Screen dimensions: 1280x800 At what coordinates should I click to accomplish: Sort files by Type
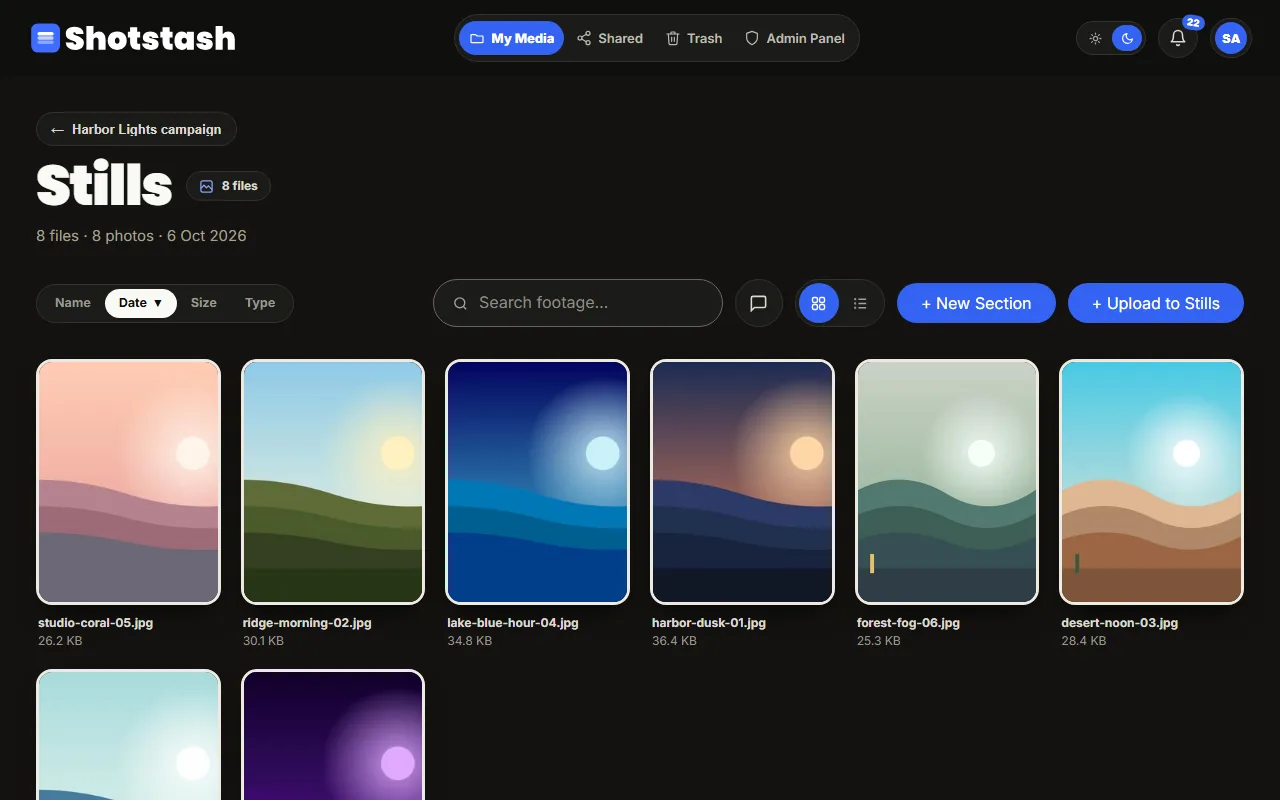tap(260, 303)
